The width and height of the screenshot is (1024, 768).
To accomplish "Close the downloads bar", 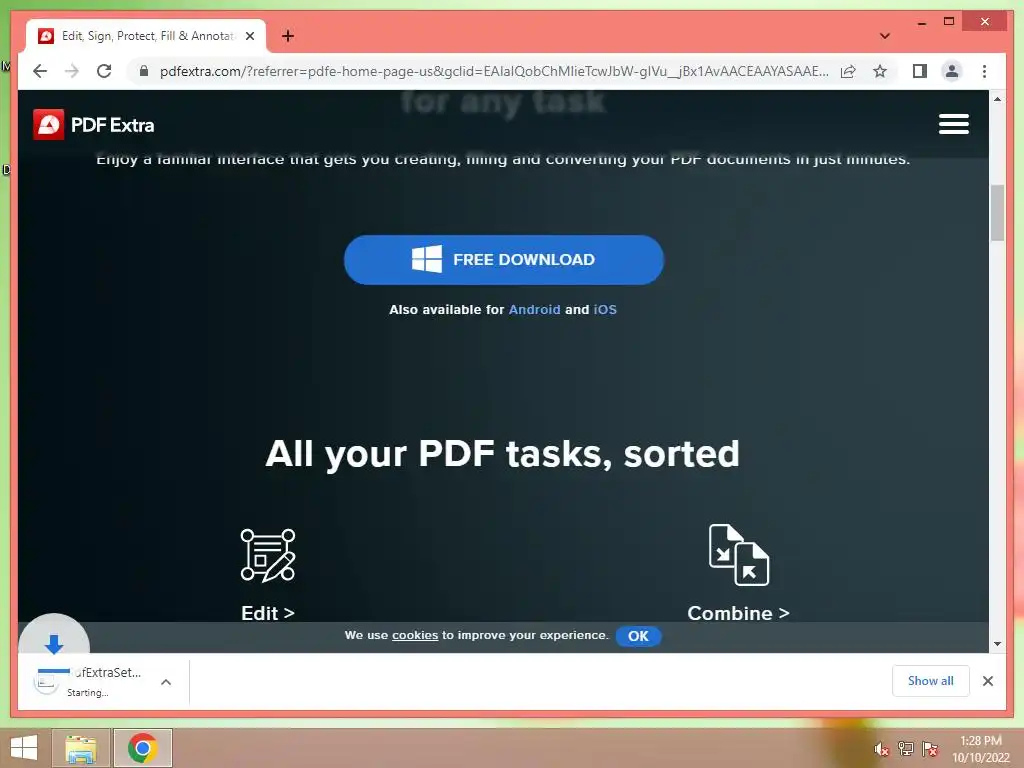I will [987, 681].
